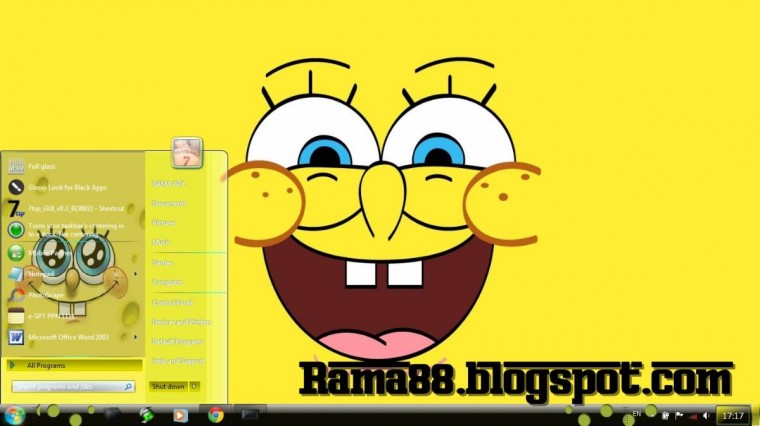Open the dark window taskbar button
The height and width of the screenshot is (426, 760).
tap(250, 414)
